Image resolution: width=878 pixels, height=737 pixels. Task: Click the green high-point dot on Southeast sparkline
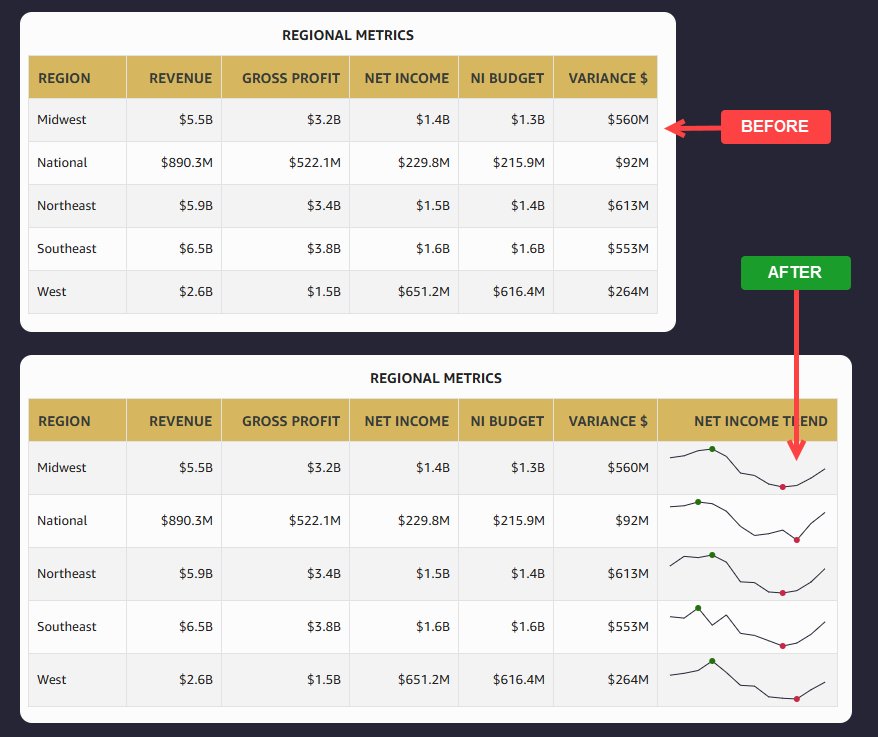click(x=698, y=608)
